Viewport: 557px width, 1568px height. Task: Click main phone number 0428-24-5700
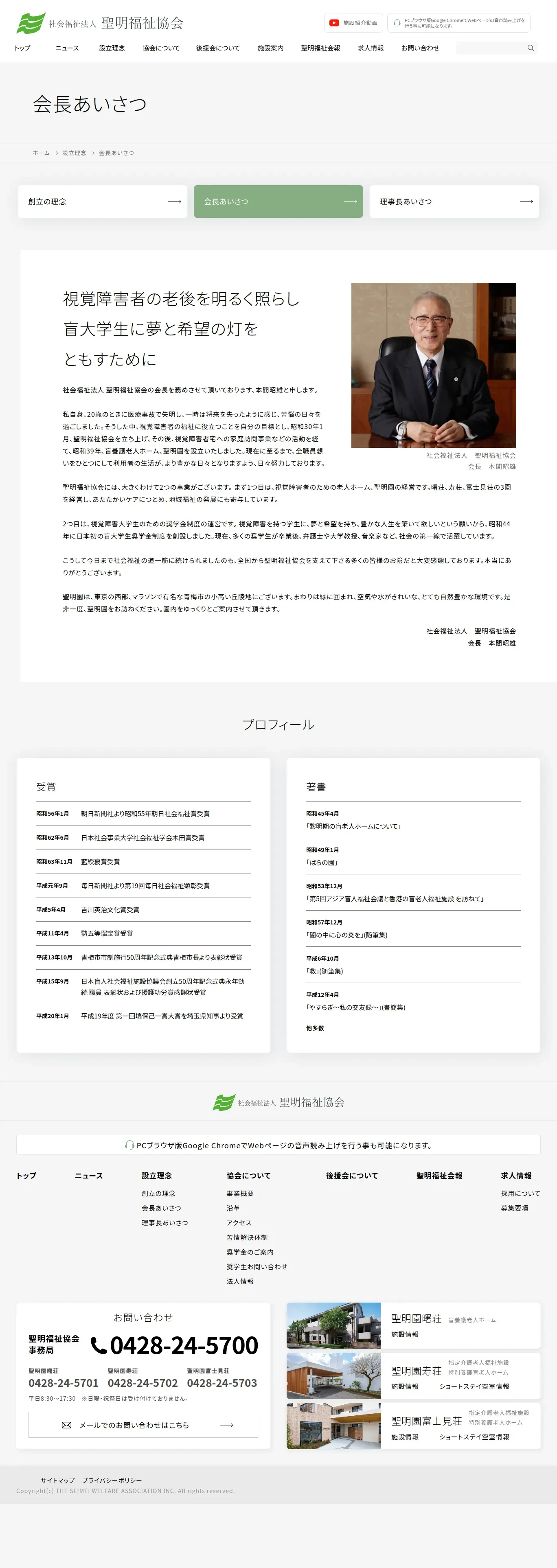coord(184,1345)
